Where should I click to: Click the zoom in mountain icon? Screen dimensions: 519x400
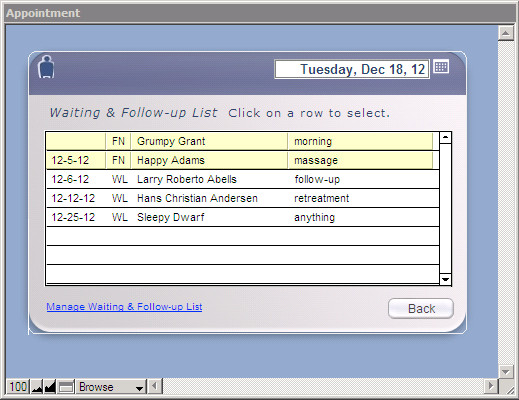50,387
